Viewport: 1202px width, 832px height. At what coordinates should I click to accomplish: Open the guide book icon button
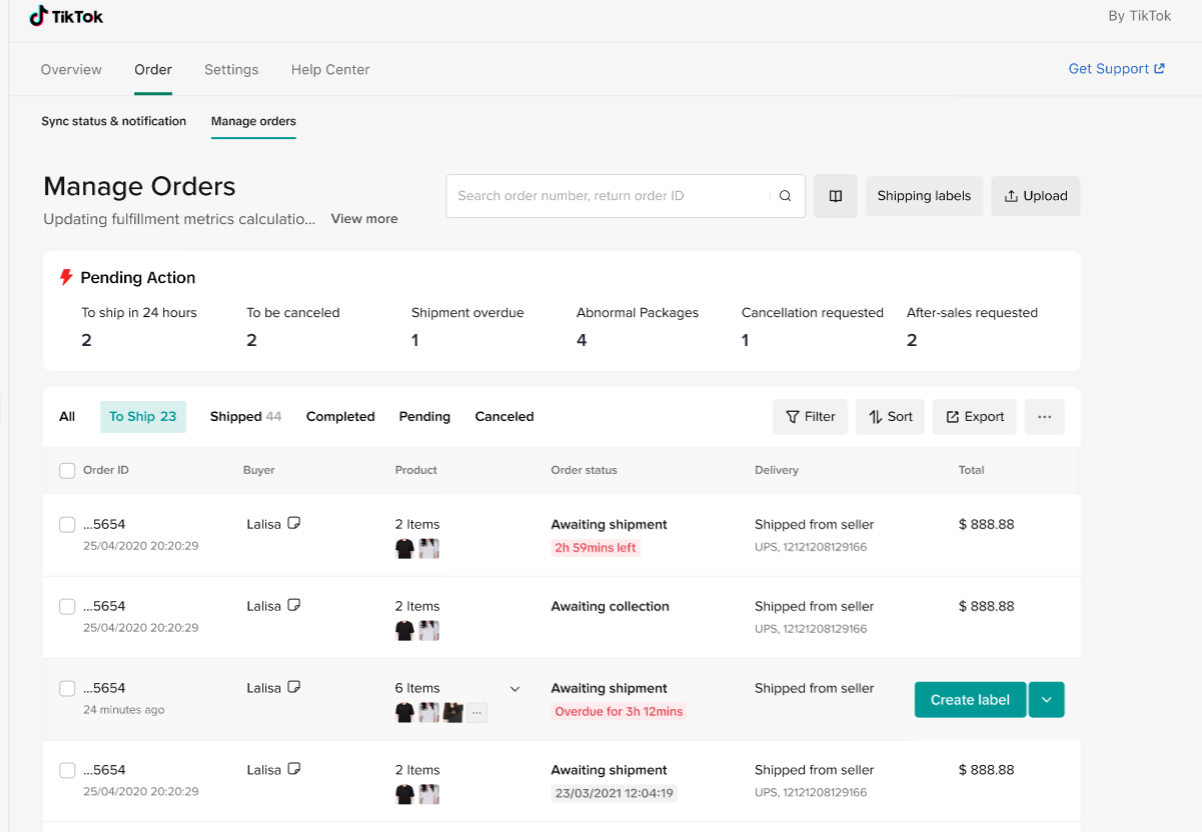(x=835, y=196)
